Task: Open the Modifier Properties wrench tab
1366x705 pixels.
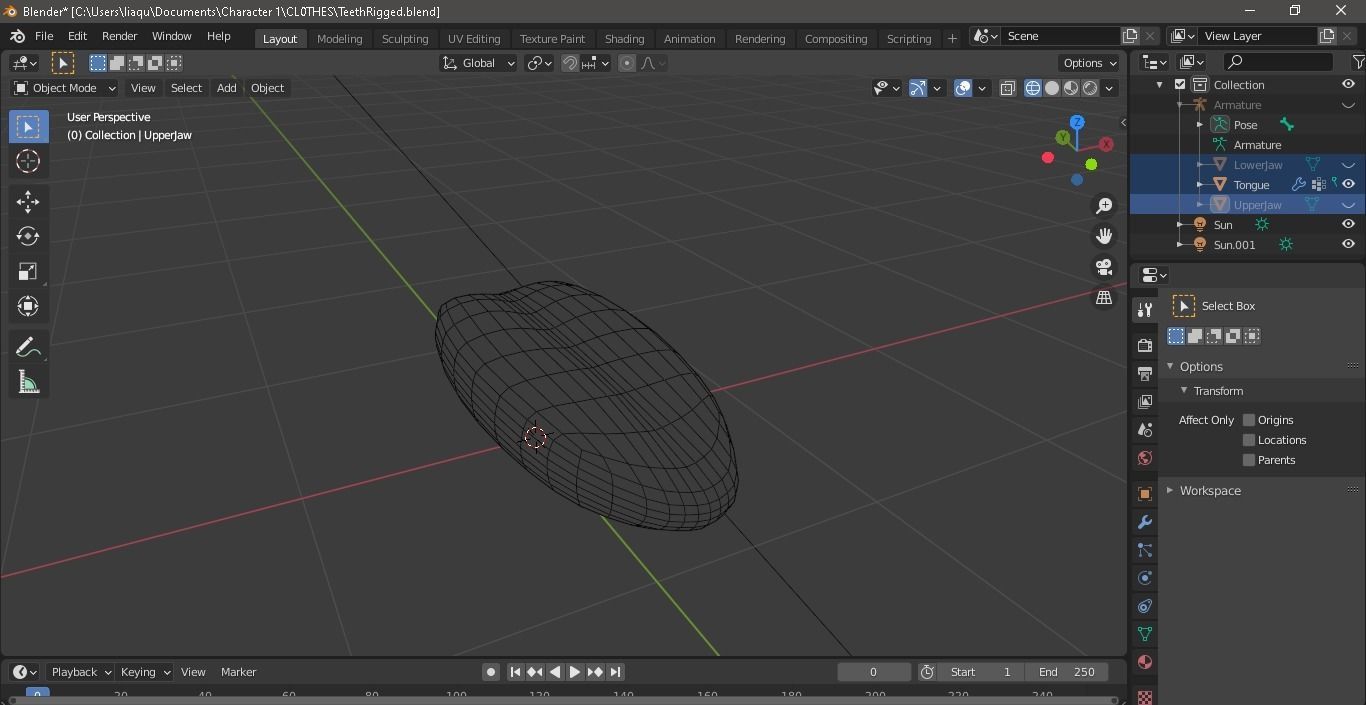Action: (1143, 522)
